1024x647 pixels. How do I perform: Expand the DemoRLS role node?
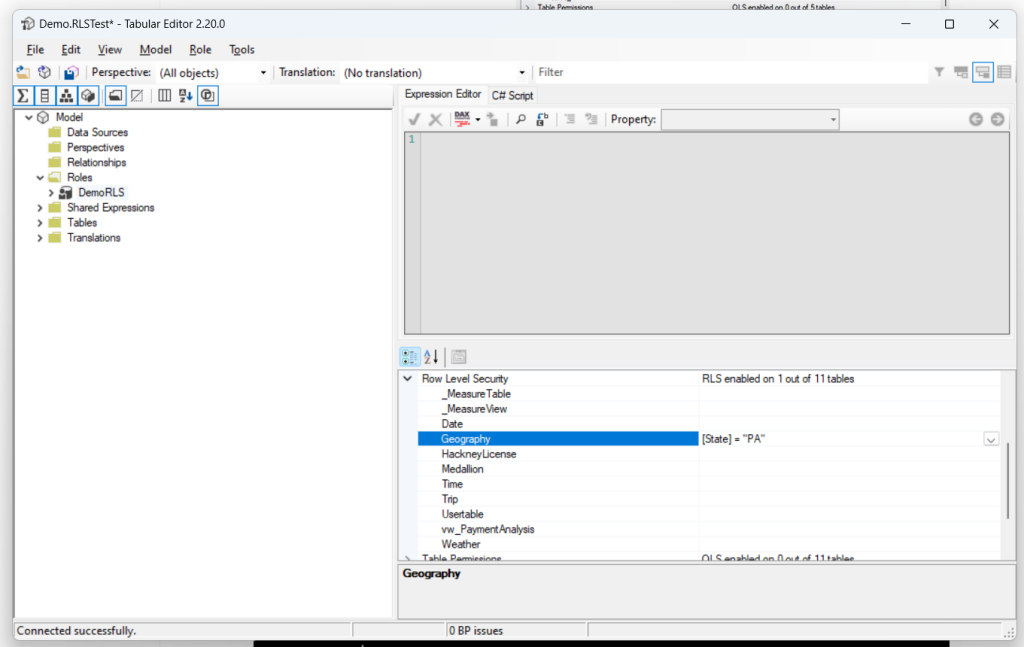click(x=52, y=192)
